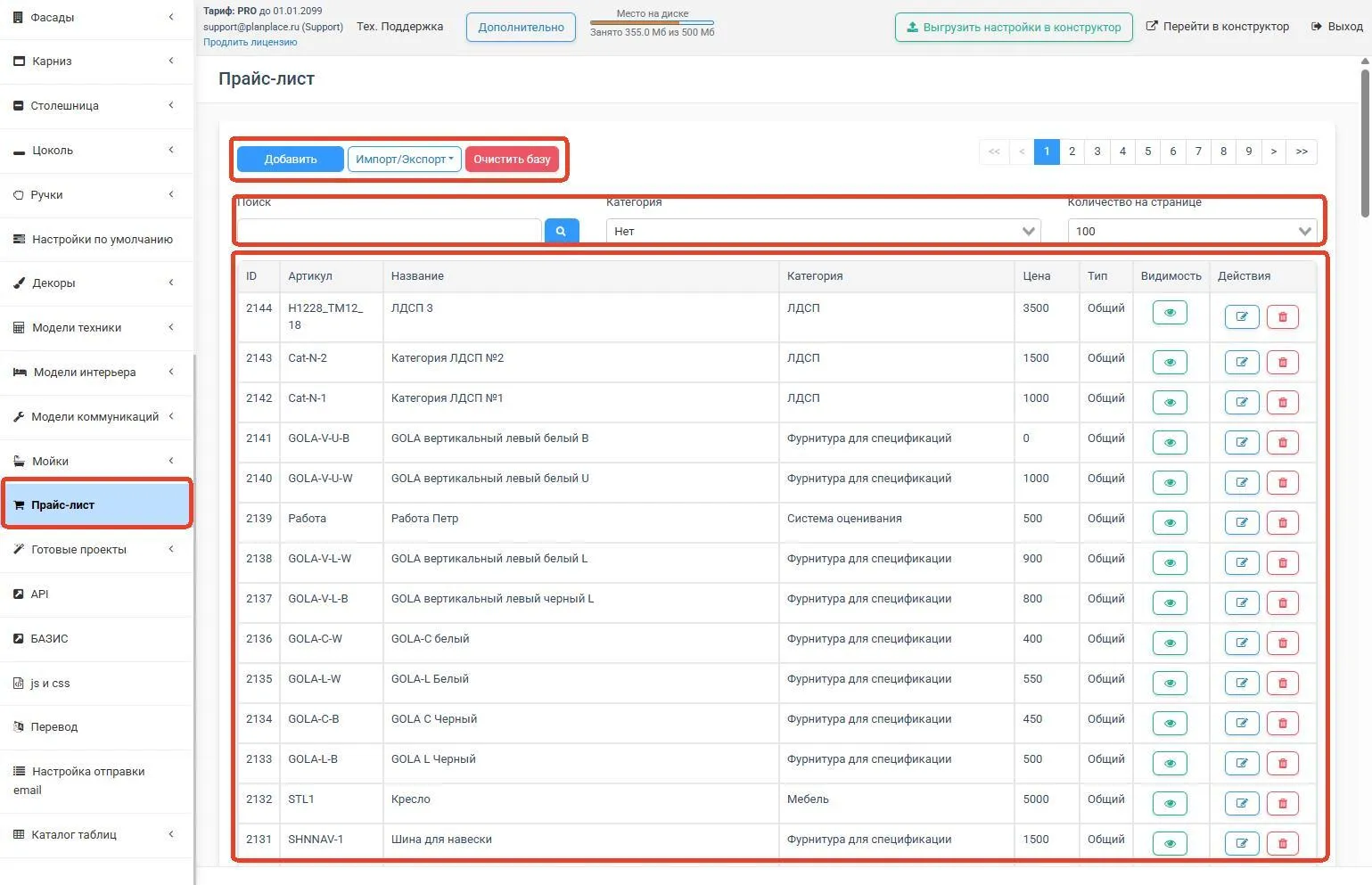Open the API sidebar item
Screen dimensions: 1372x885
tap(96, 594)
